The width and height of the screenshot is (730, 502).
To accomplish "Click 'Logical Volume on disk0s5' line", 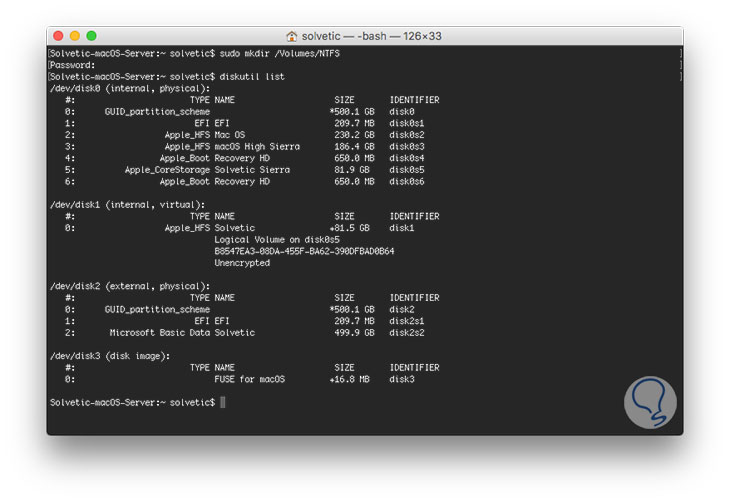I will tap(277, 240).
